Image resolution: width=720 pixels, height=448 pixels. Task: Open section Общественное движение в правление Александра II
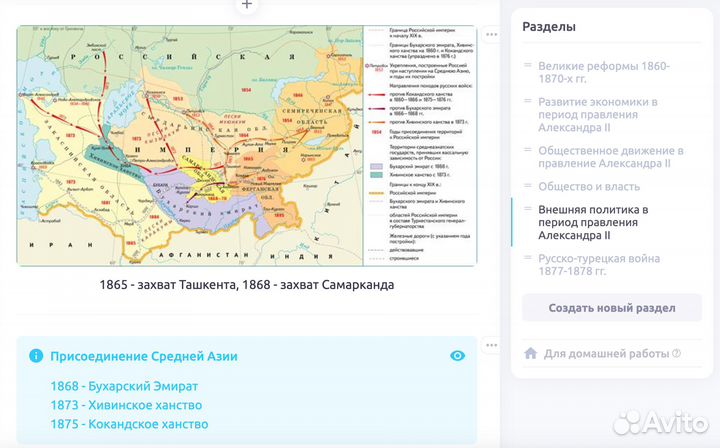pos(611,157)
